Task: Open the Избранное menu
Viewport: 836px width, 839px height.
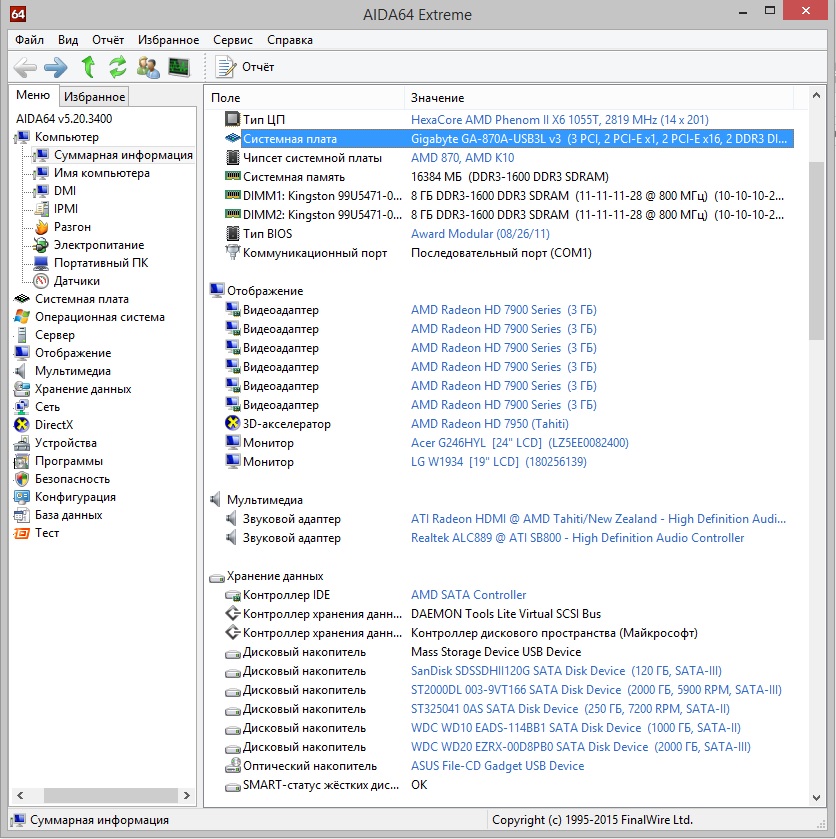Action: coord(168,40)
